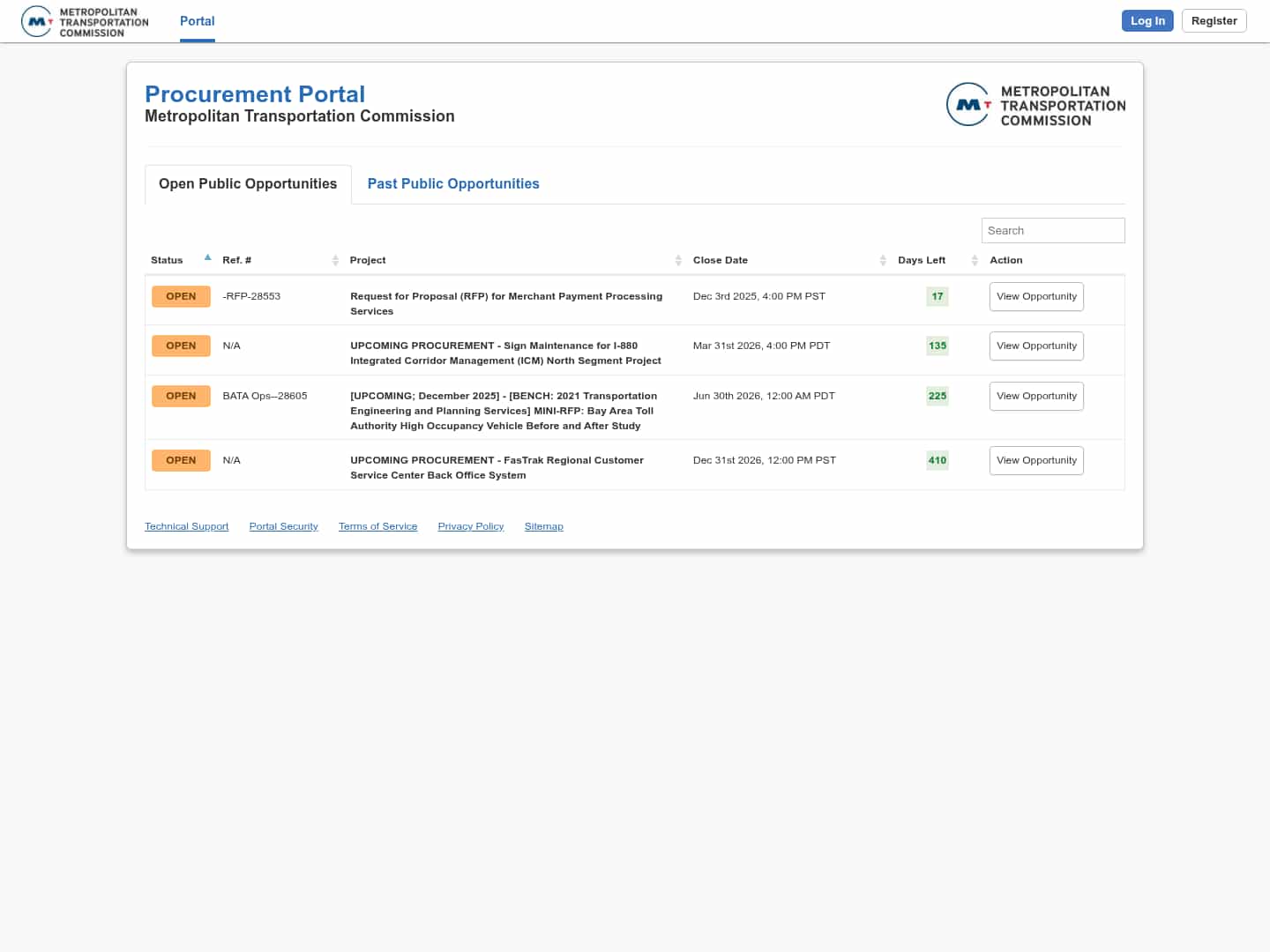View Opportunity for BATA Ops–28605 mini-RFP
Viewport: 1270px width, 952px height.
point(1035,397)
